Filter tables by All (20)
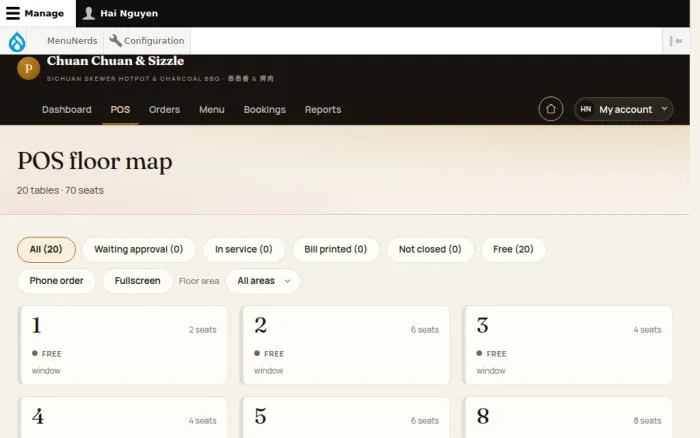 pyautogui.click(x=46, y=249)
